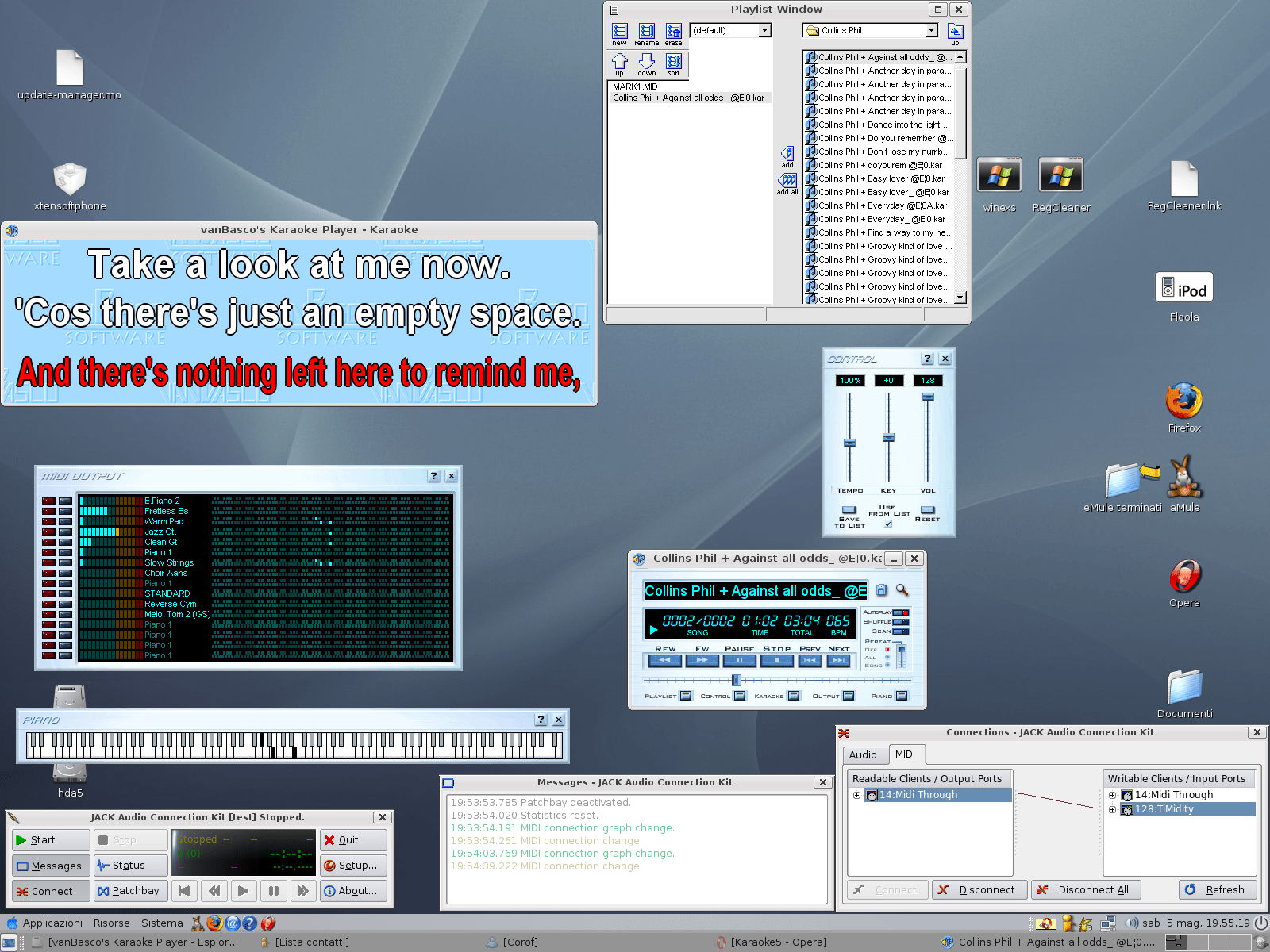Open the Sistema menu in the taskbar

[x=161, y=923]
